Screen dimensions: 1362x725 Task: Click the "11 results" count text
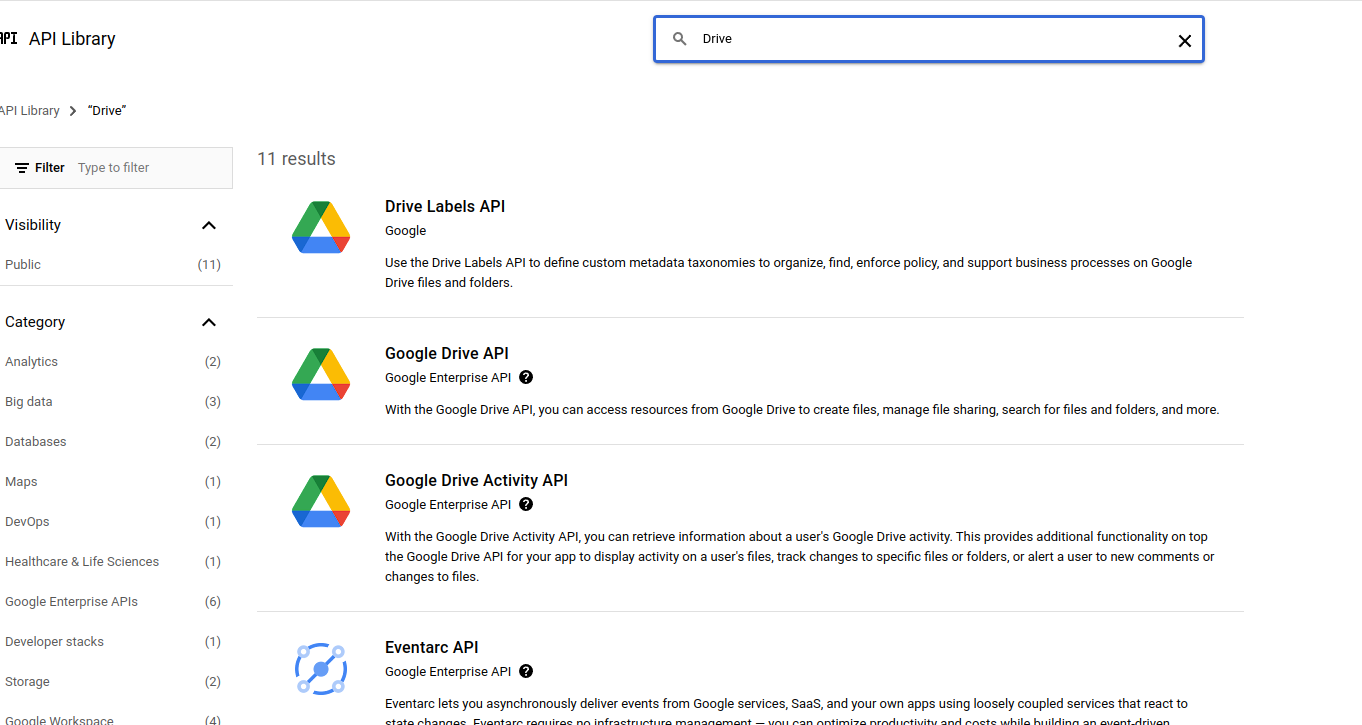tap(296, 159)
